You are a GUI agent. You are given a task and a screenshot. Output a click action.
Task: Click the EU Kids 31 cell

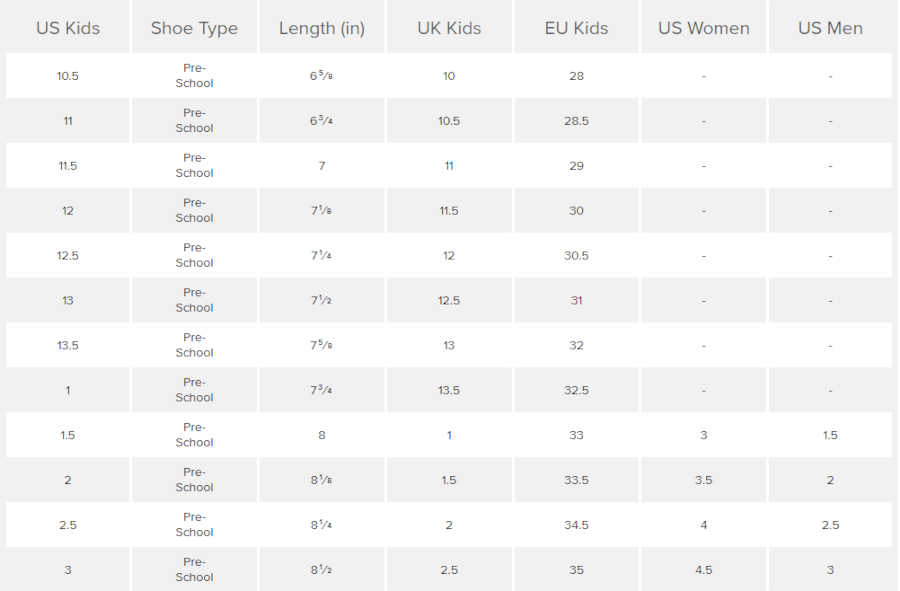click(576, 301)
